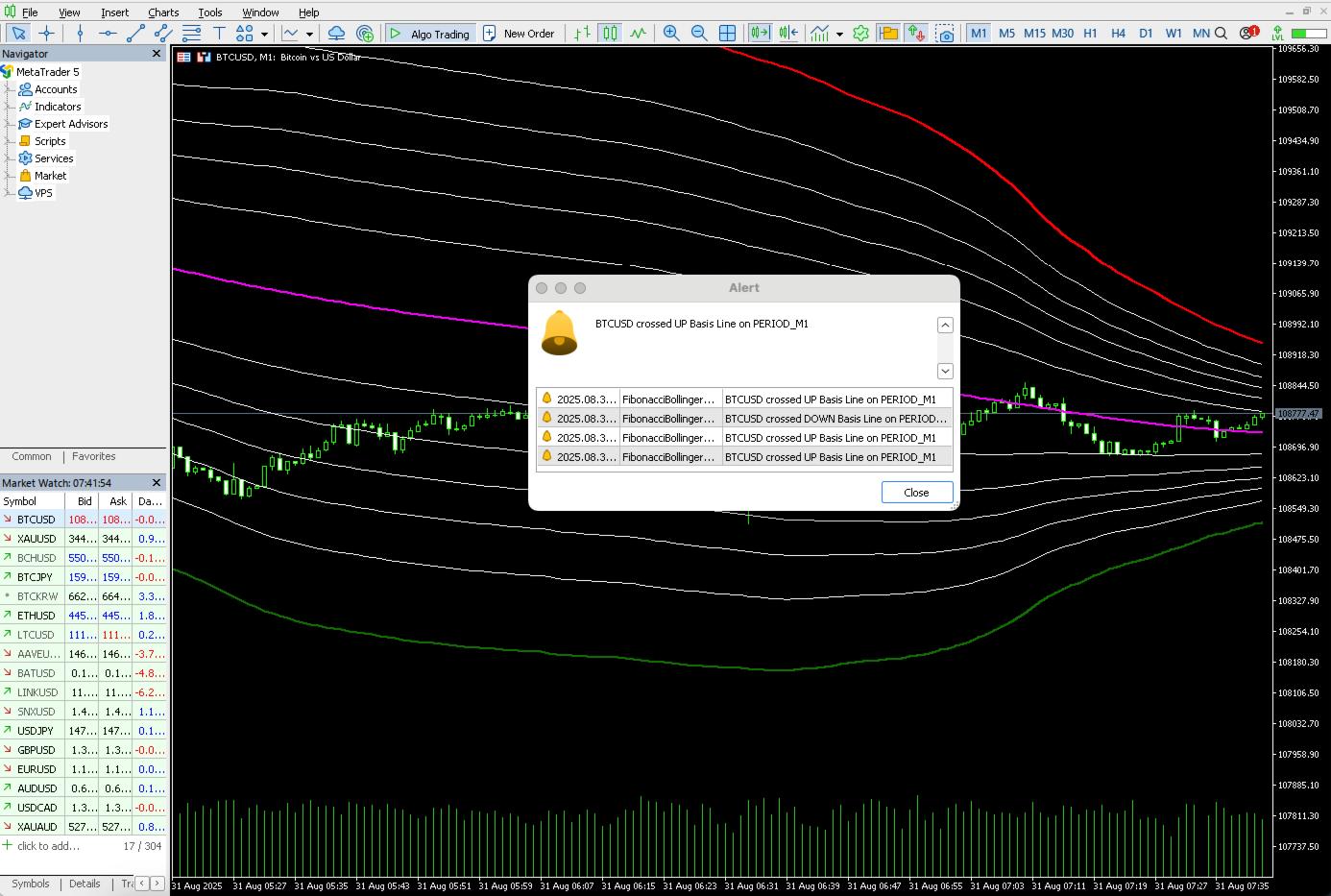Switch to D1 timeframe
Image resolution: width=1331 pixels, height=896 pixels.
(1146, 34)
